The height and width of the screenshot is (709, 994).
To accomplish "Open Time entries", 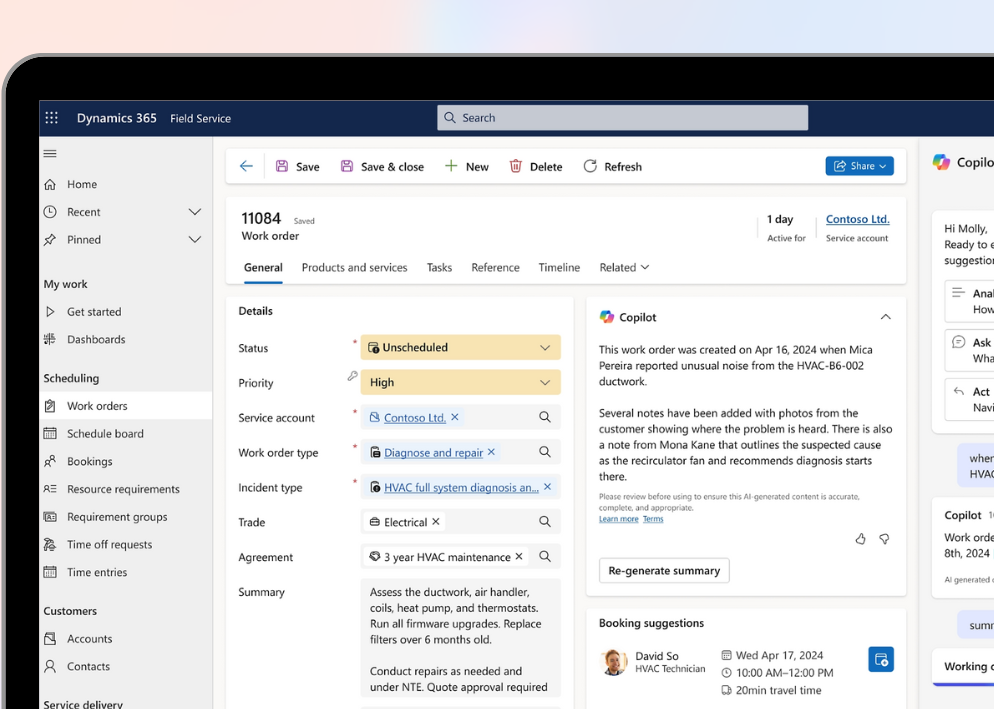I will coord(126,572).
